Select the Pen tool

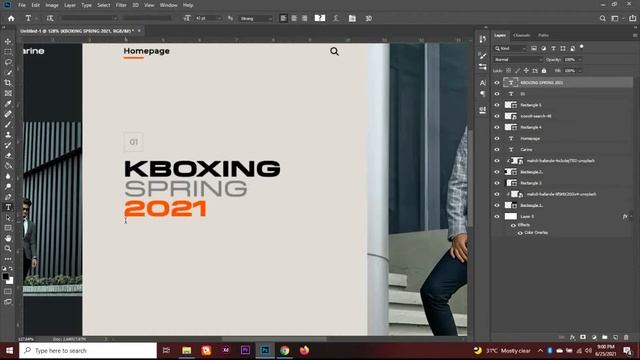(8, 197)
